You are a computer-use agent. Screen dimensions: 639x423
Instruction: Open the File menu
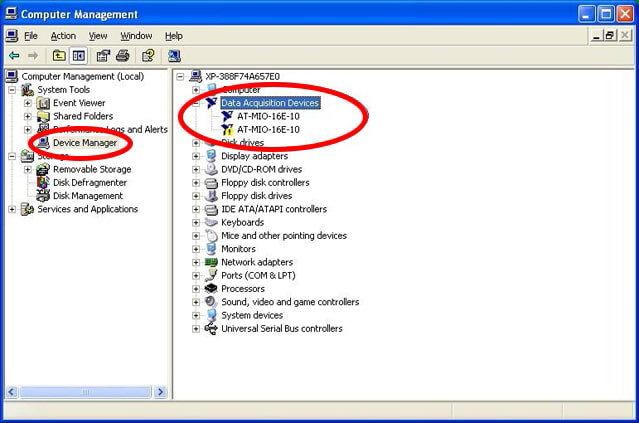click(x=31, y=36)
